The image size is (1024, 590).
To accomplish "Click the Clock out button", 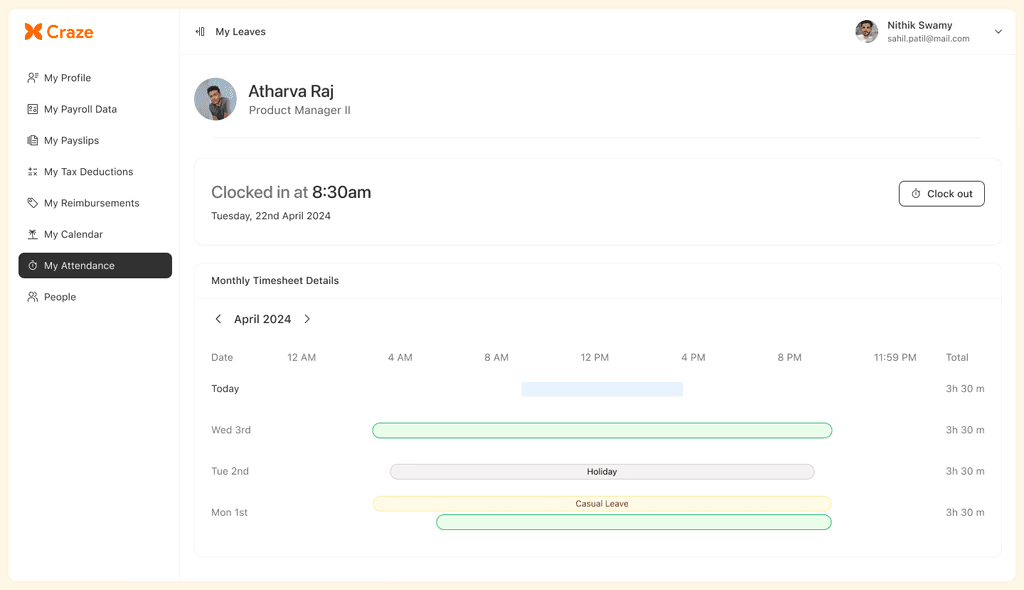I will pyautogui.click(x=942, y=194).
